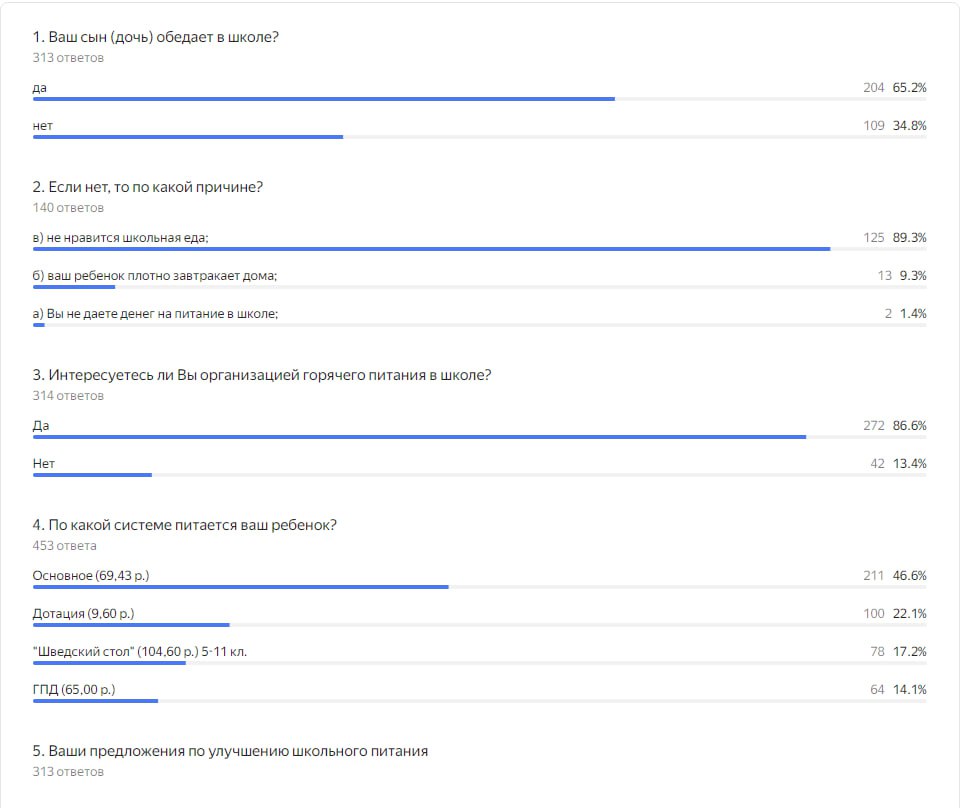Click the "140 ответов" response count
This screenshot has width=960, height=808.
tap(68, 208)
